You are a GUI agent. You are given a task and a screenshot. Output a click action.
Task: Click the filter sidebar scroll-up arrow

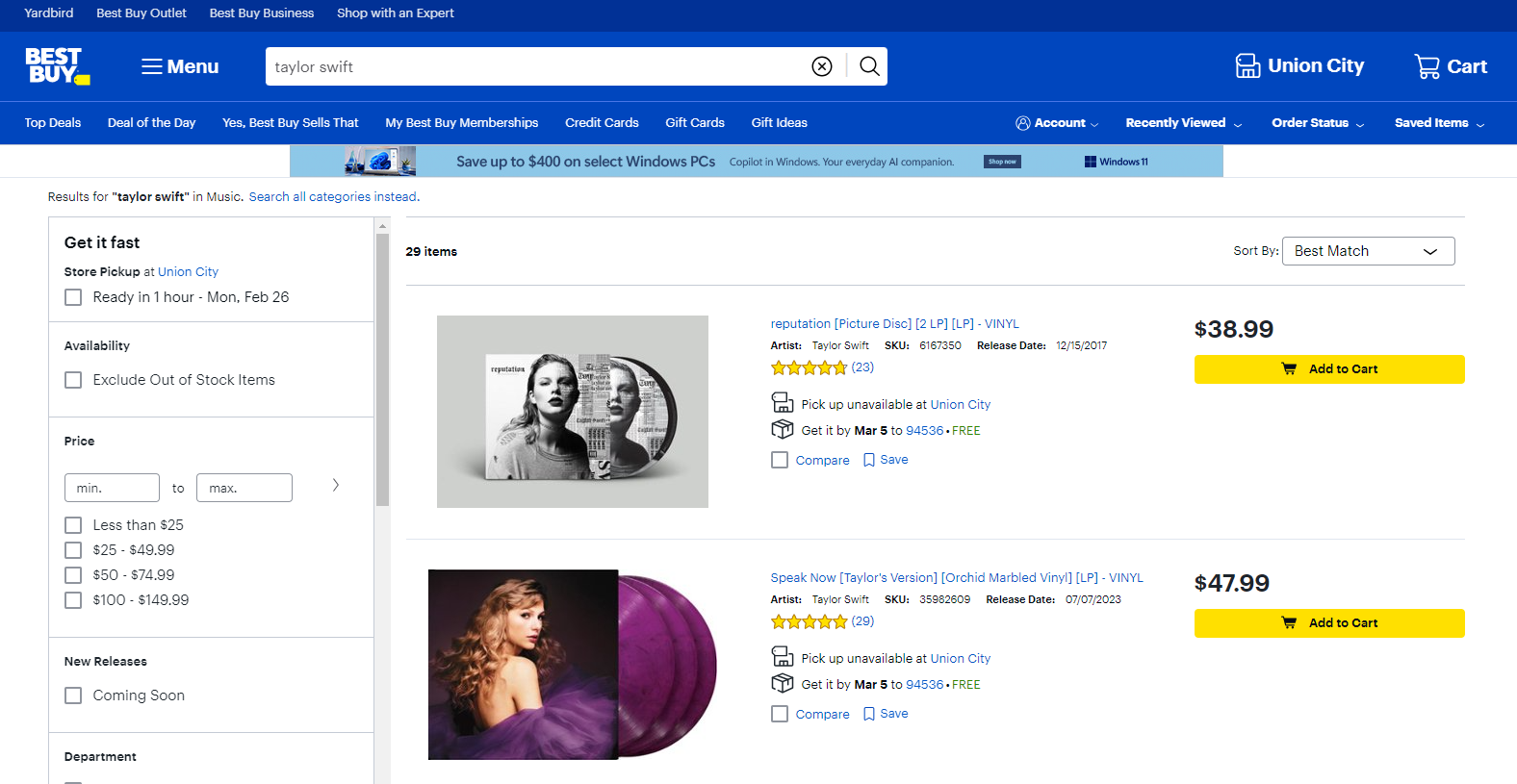382,226
